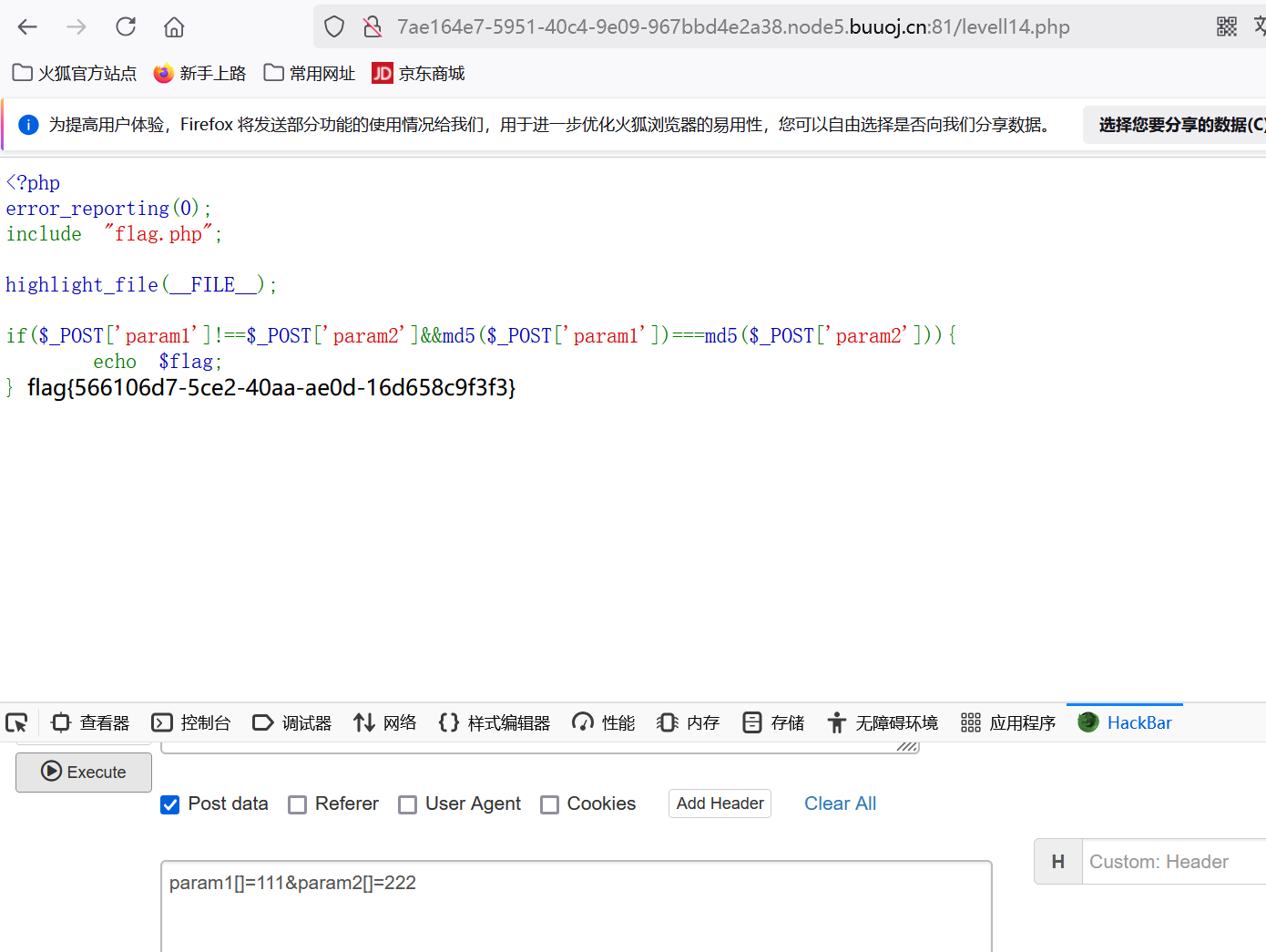
Task: Activate the element picker tool in devtools
Action: coord(15,722)
